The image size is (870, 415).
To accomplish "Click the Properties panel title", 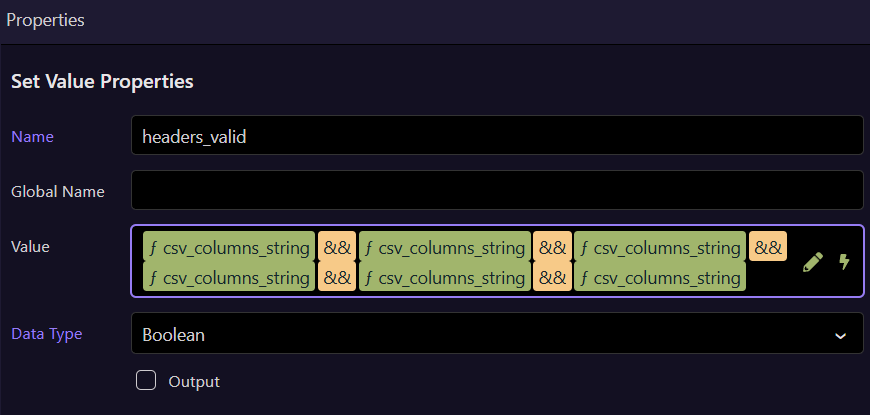I will 45,20.
